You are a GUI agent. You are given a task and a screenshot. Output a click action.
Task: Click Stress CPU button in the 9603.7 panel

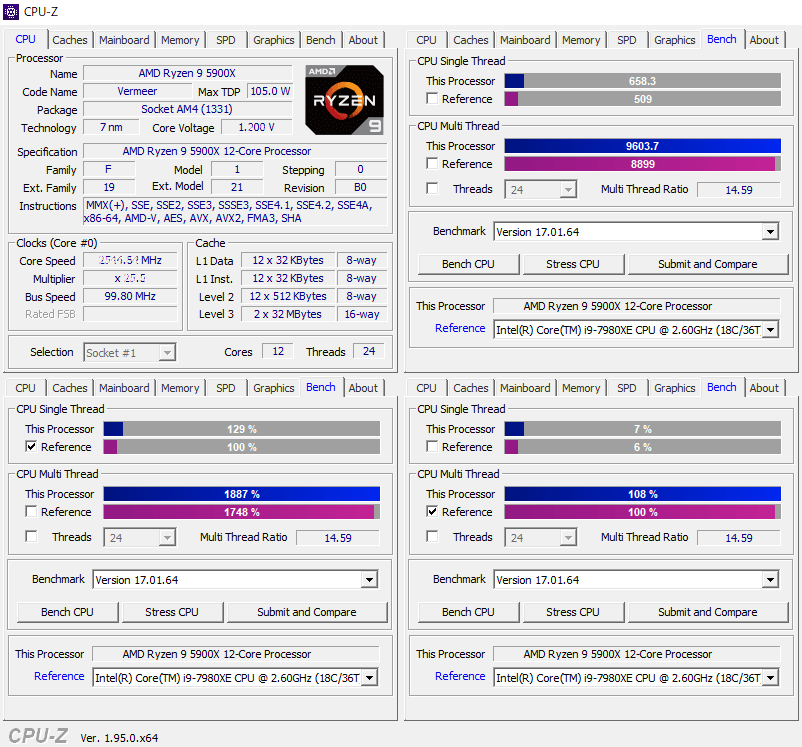573,264
